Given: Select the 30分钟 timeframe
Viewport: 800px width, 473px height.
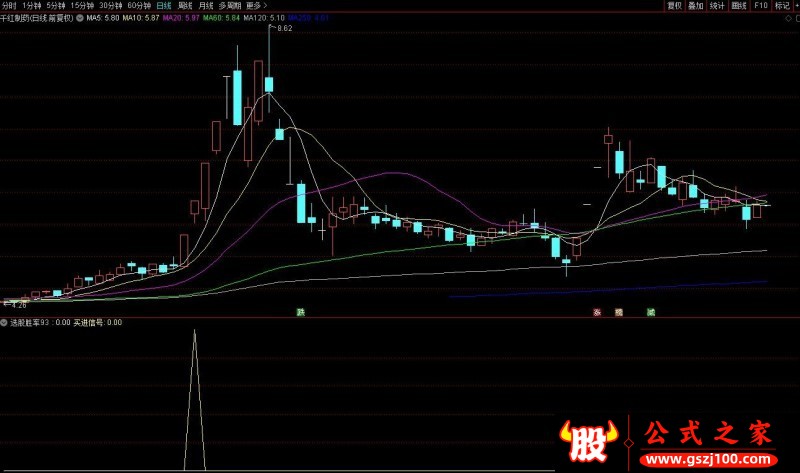Looking at the screenshot, I should click(x=111, y=6).
